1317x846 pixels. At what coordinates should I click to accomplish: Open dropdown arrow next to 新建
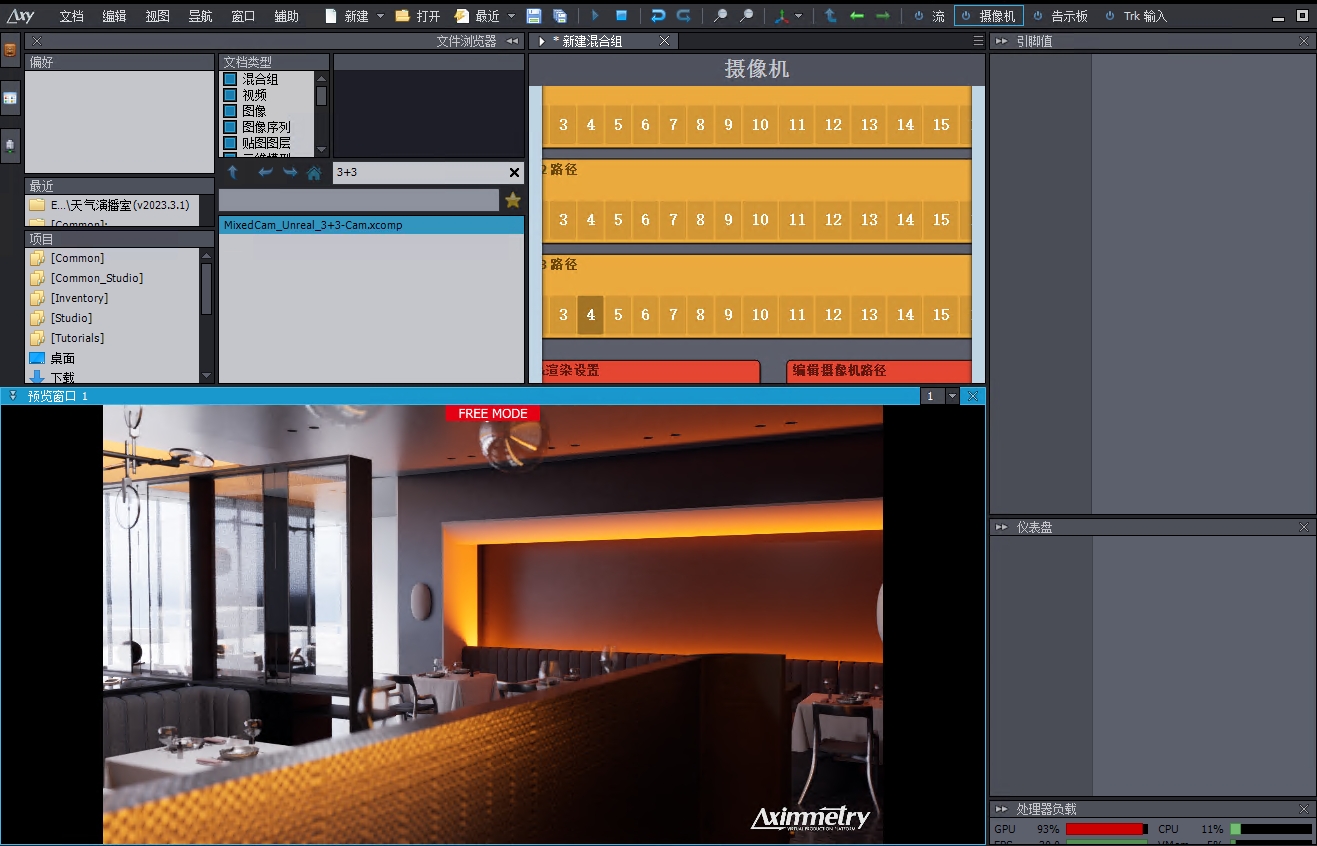tap(380, 16)
